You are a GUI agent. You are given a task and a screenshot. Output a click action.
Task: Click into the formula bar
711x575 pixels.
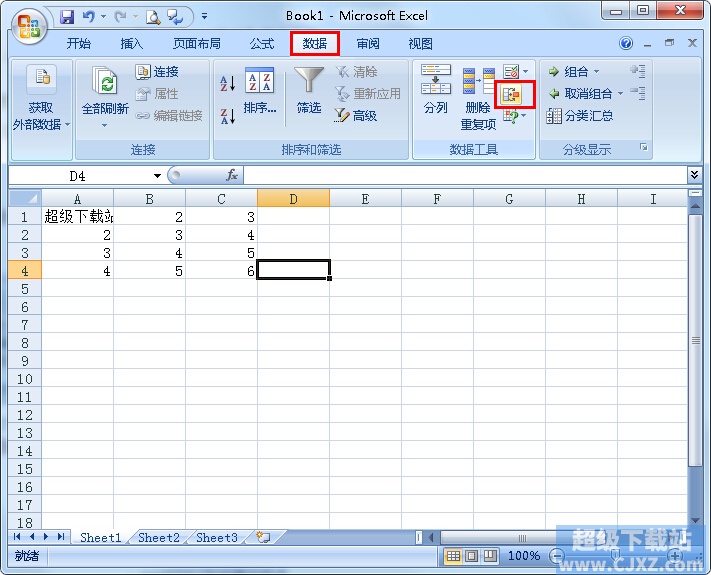[x=465, y=175]
